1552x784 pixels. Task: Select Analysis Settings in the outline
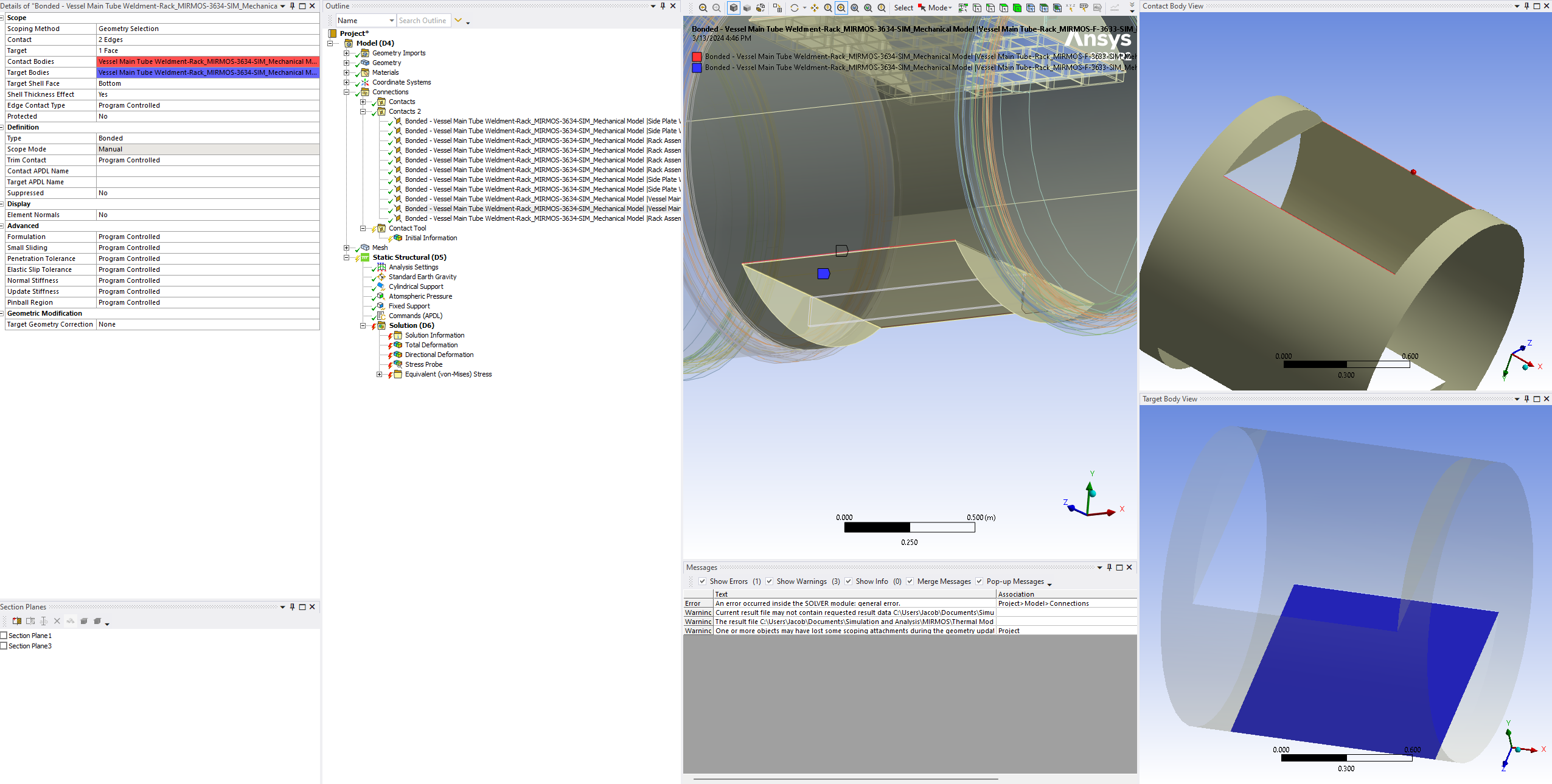414,268
